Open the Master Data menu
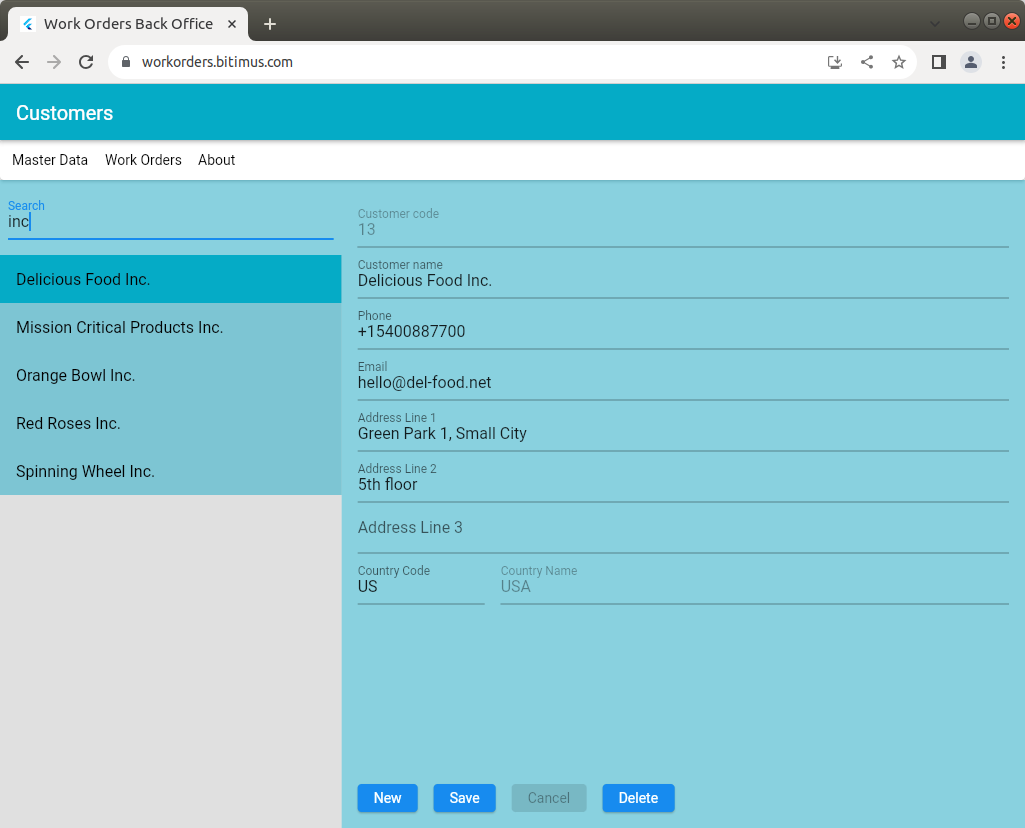 pos(50,160)
